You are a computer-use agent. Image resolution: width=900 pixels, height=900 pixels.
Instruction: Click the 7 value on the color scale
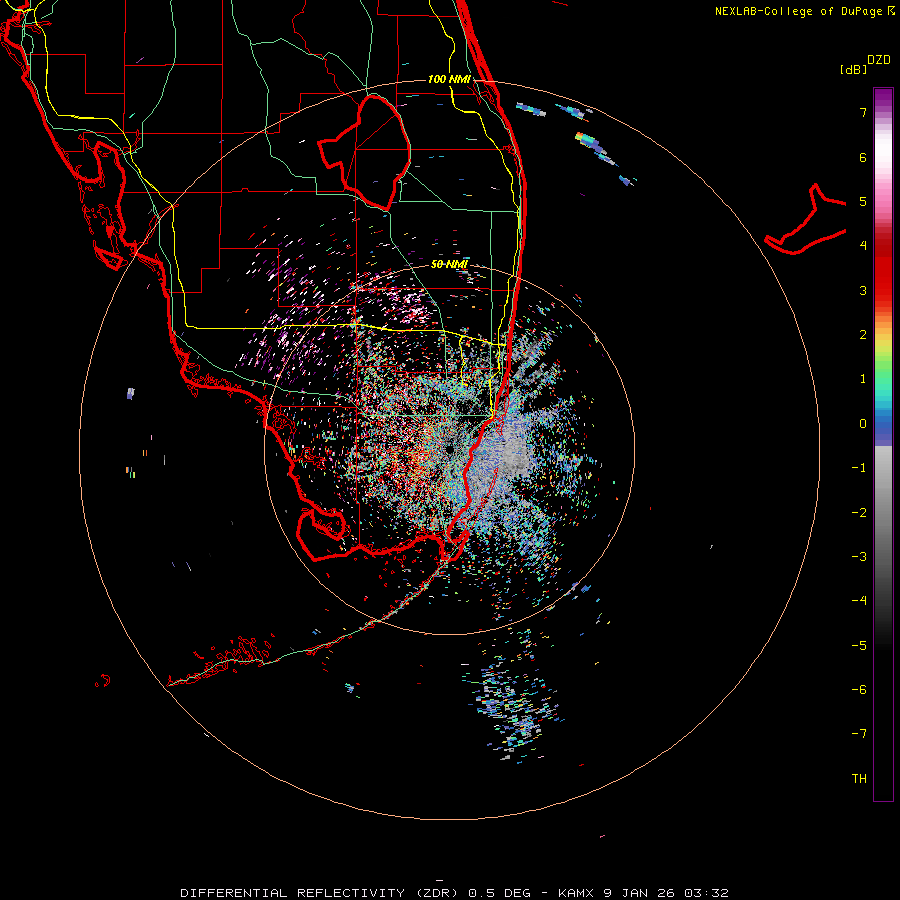pyautogui.click(x=863, y=112)
